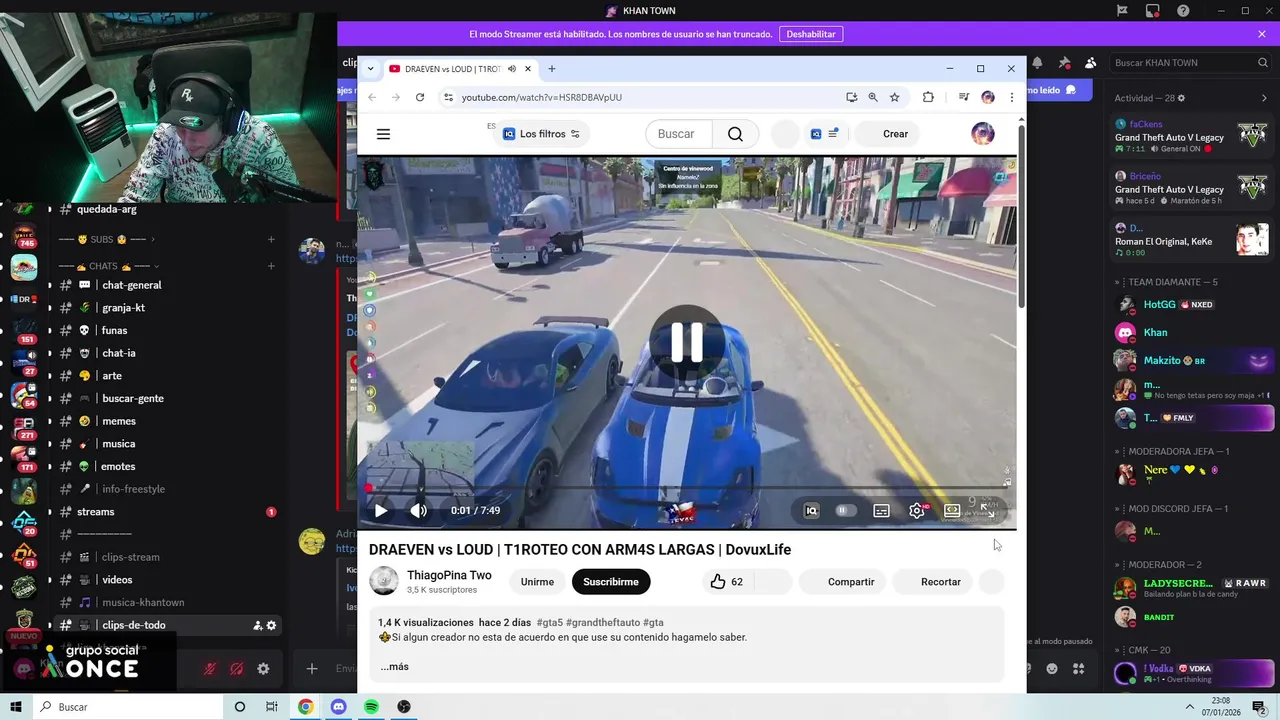Expand Chrome tab search dropdown arrow
This screenshot has height=720, width=1280.
click(370, 69)
